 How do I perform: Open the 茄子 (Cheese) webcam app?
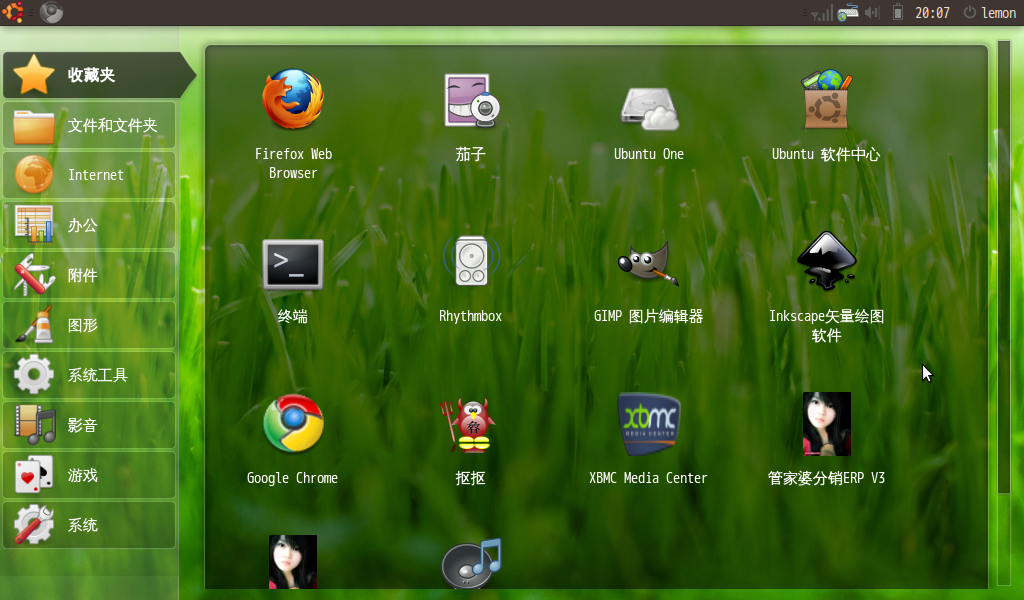point(471,100)
